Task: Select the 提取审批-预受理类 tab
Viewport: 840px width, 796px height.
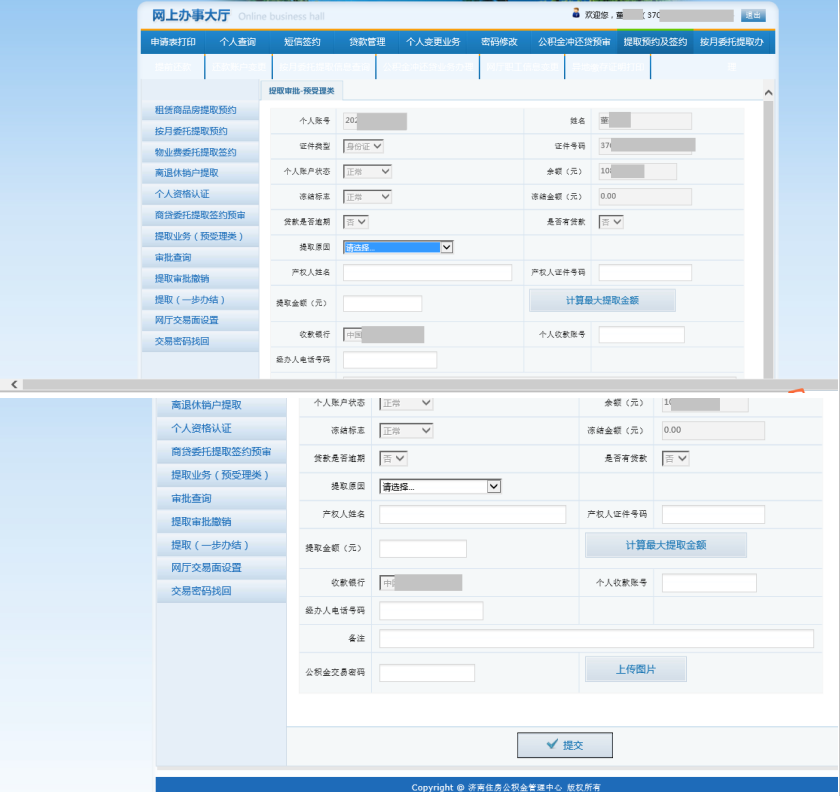Action: point(302,91)
